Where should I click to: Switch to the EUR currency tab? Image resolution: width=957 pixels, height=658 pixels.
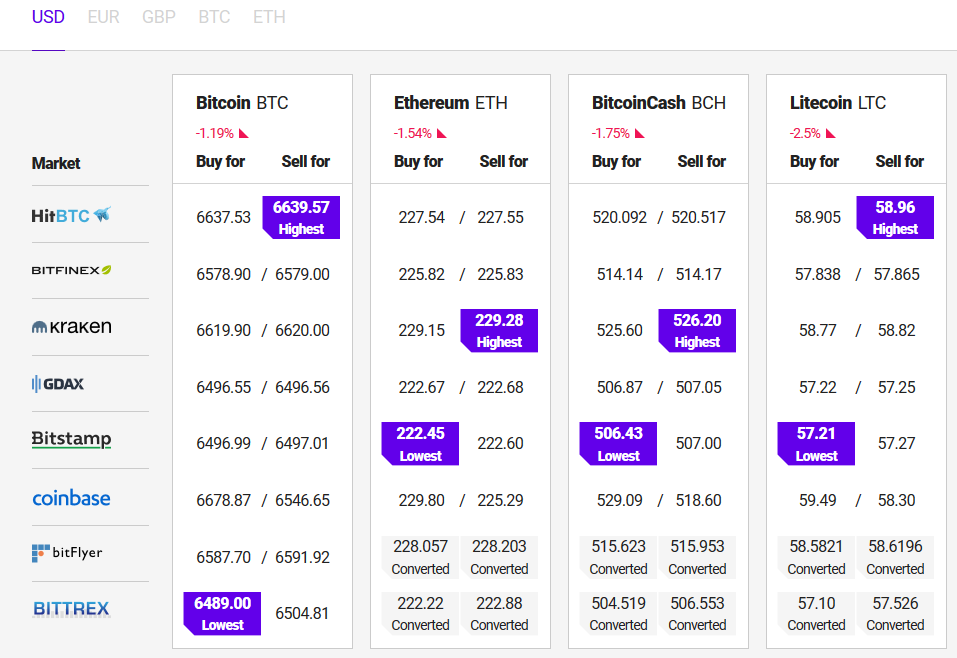click(x=103, y=17)
